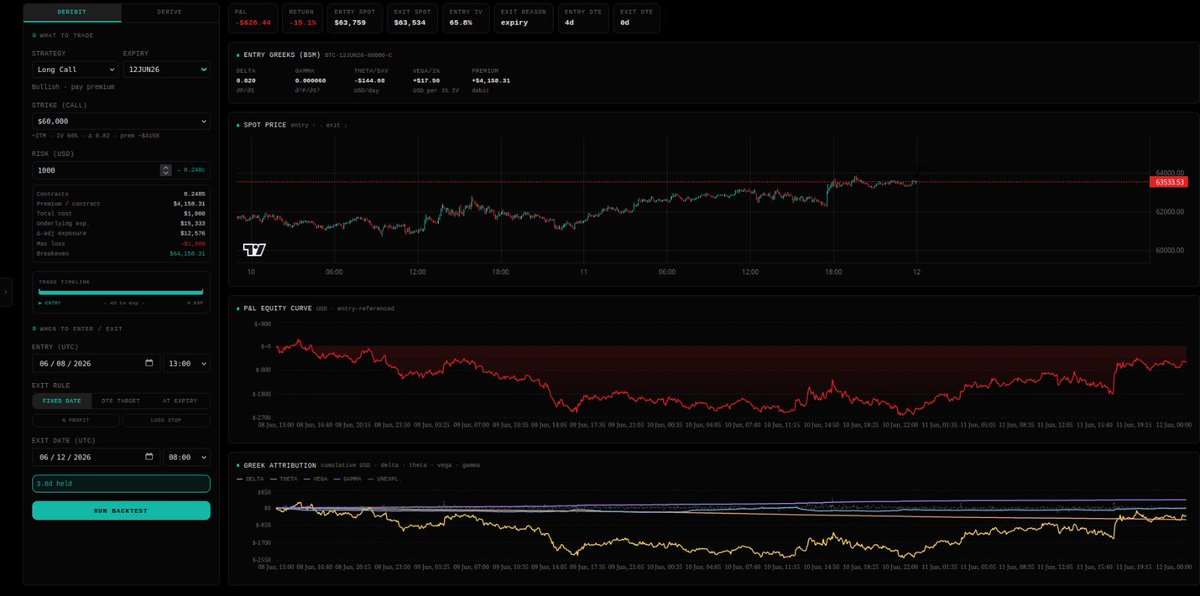Open the calendar picker for Exit date
Image resolution: width=1200 pixels, height=596 pixels.
point(149,457)
